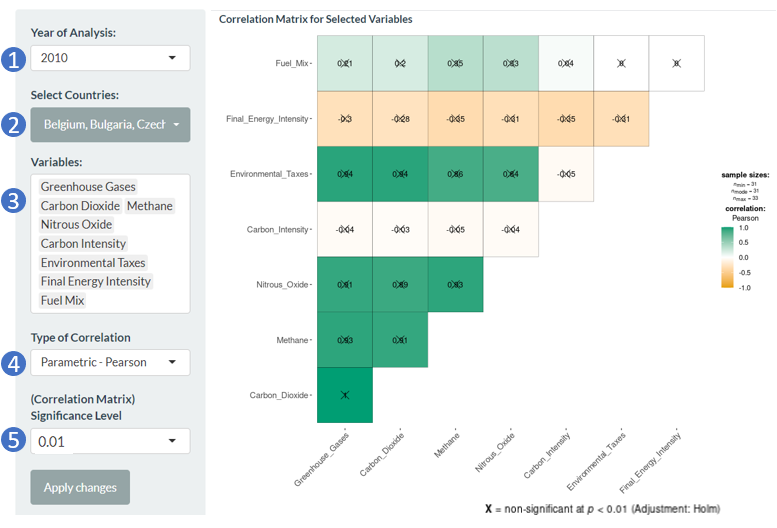Open the Type of Correlation dropdown
The image size is (777, 528).
[x=110, y=362]
